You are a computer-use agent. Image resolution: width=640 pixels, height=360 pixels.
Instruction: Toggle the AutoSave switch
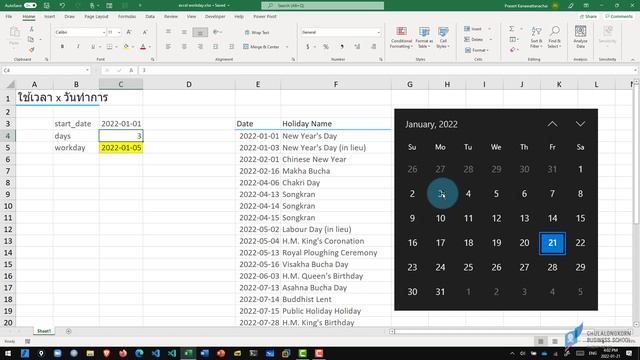pos(30,6)
